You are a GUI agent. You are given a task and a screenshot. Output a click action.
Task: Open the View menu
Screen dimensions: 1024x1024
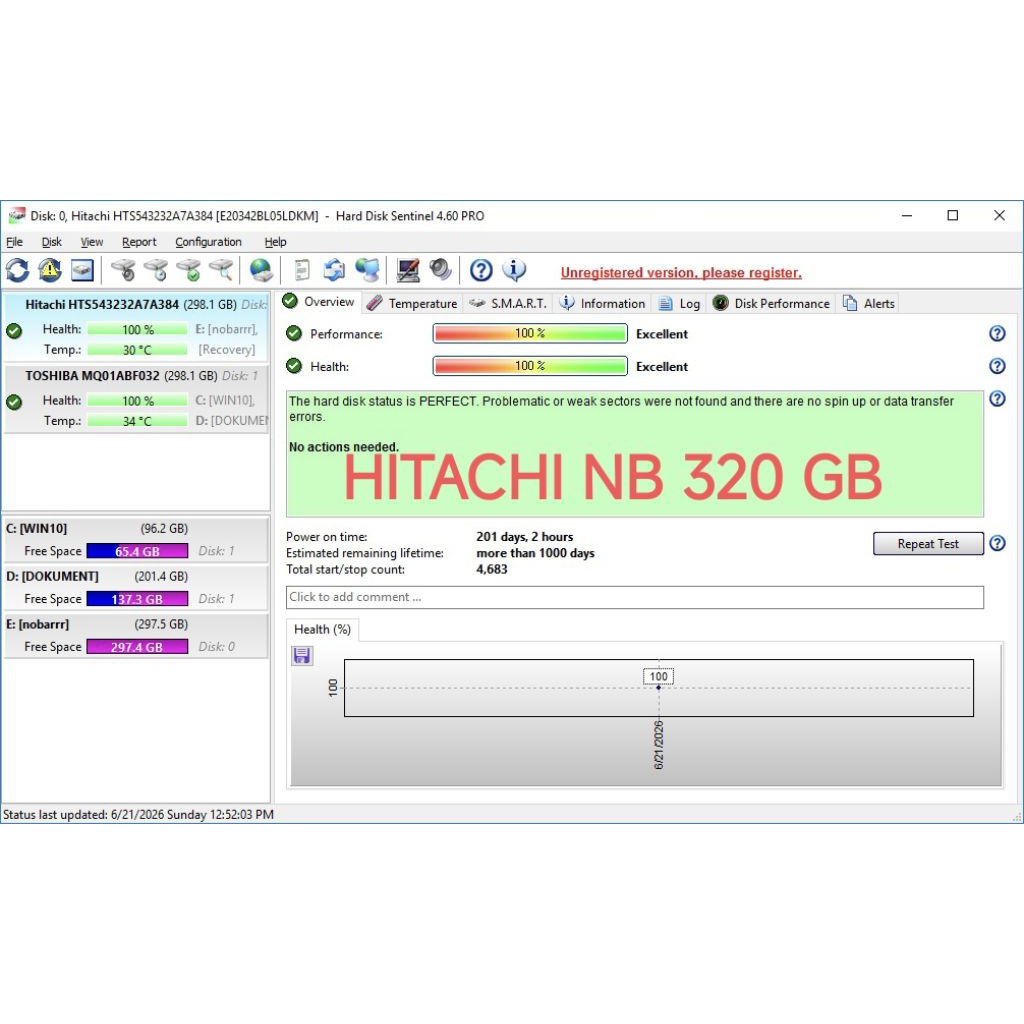pyautogui.click(x=91, y=242)
